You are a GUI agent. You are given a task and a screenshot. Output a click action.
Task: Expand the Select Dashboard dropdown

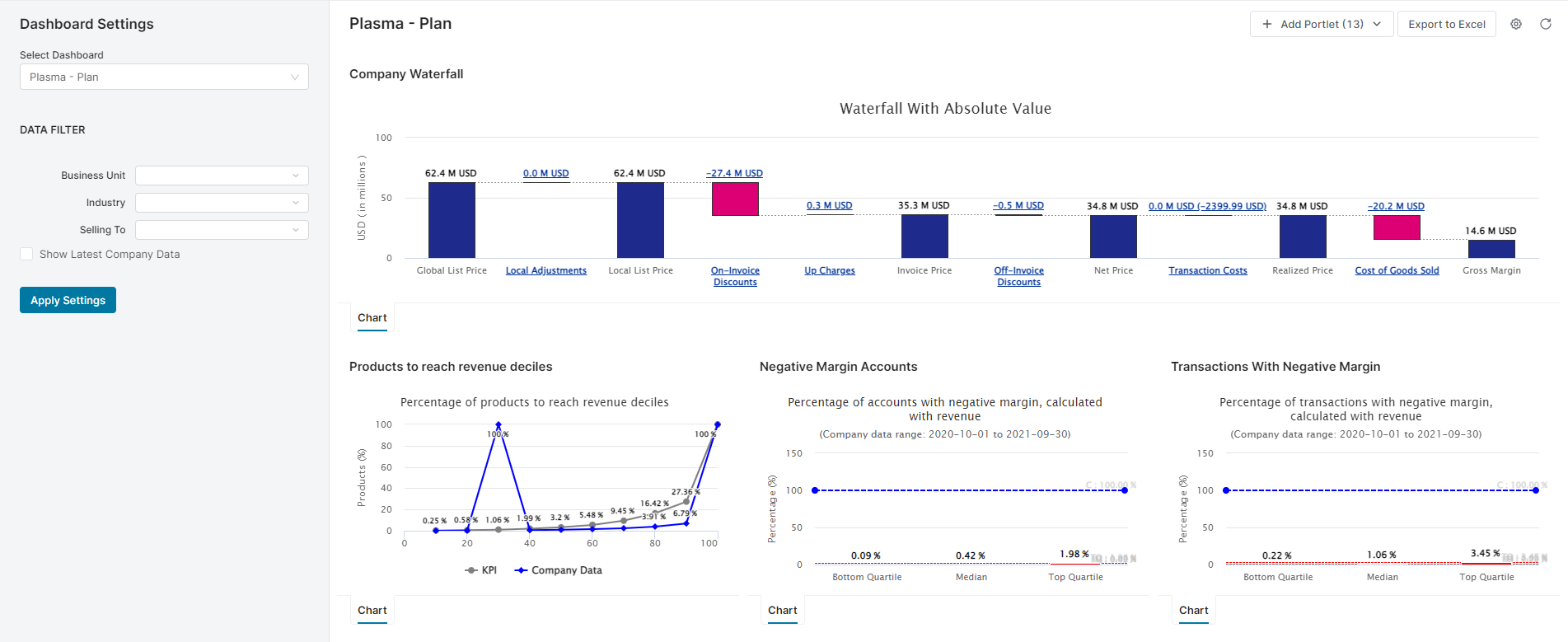164,77
